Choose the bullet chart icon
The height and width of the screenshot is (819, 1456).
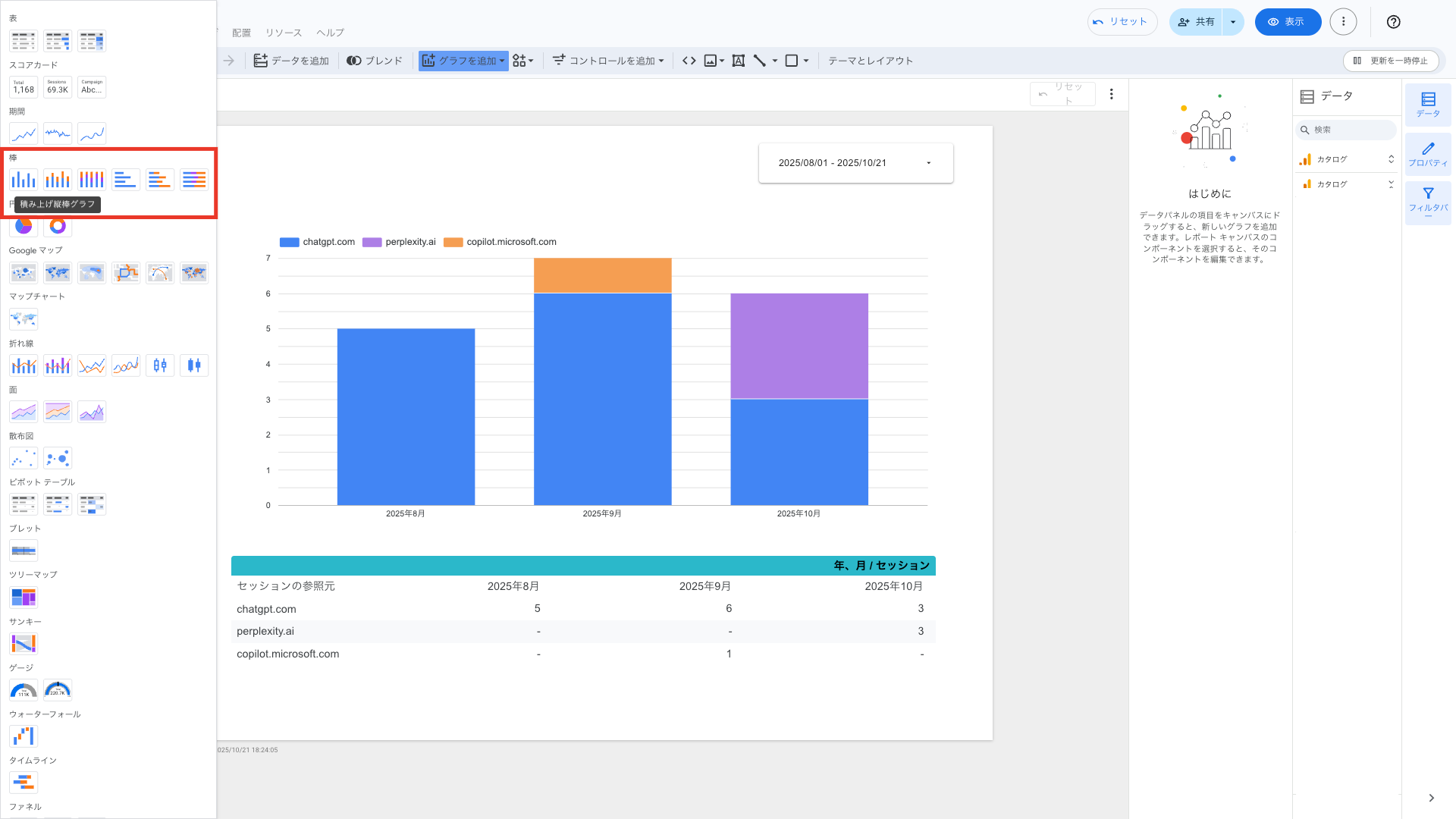(24, 551)
